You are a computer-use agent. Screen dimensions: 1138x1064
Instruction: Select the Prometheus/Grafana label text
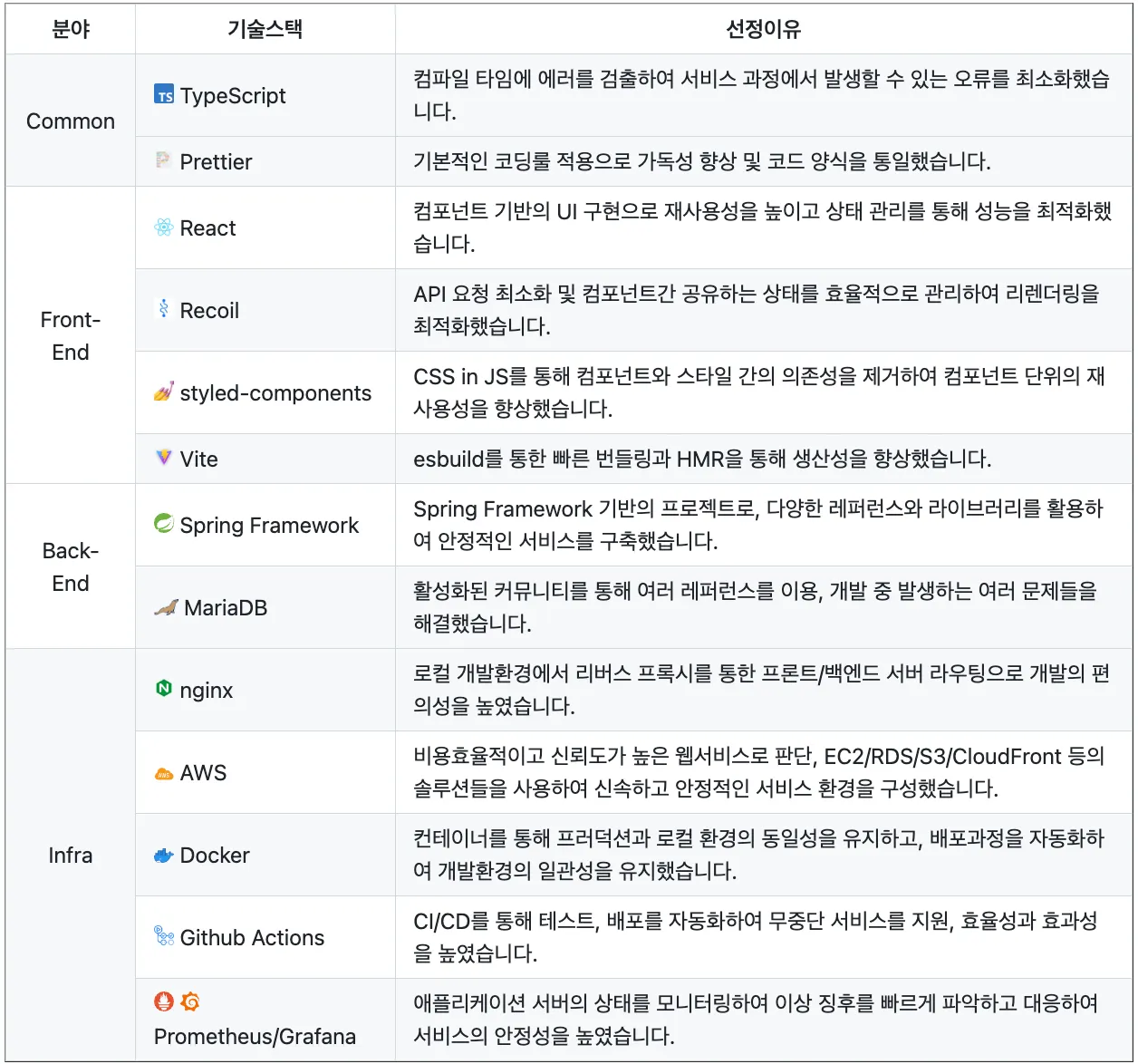click(255, 1037)
